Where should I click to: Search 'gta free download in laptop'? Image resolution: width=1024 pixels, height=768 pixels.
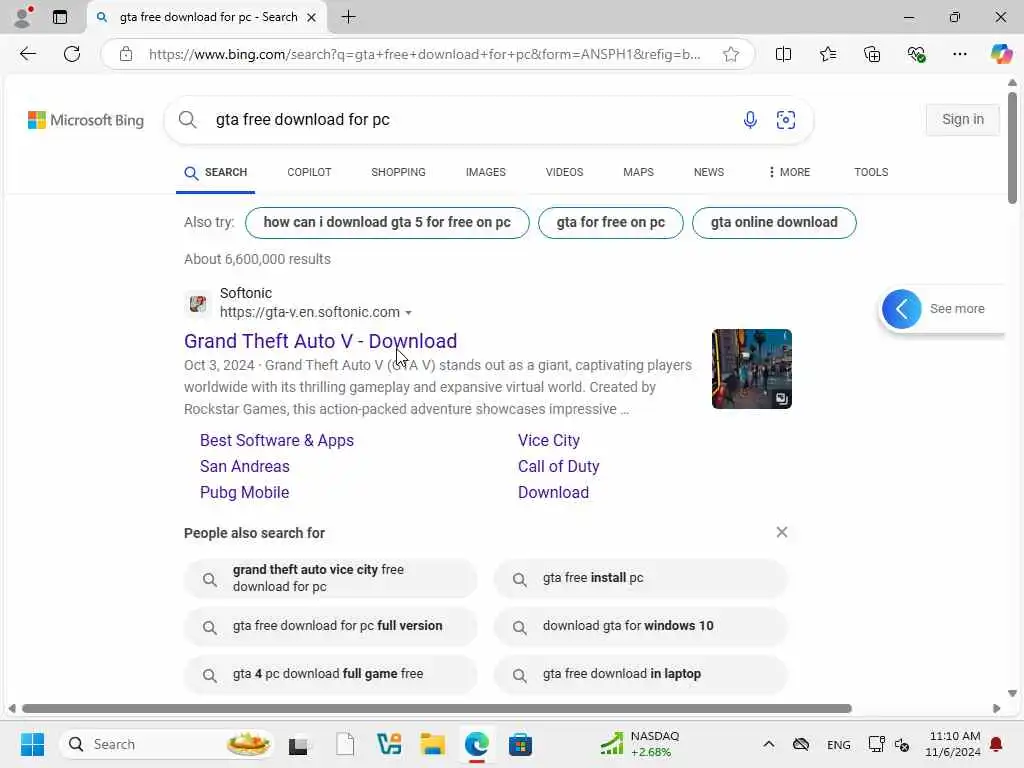coord(641,674)
